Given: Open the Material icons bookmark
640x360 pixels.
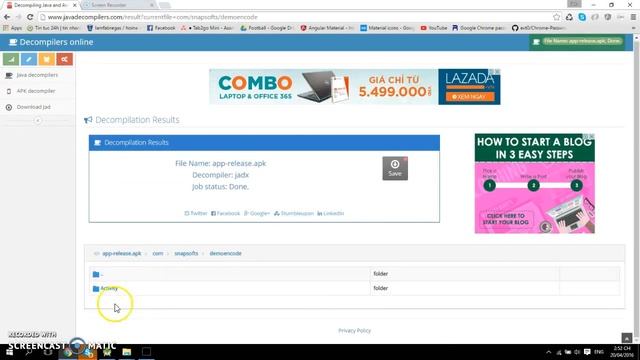Looking at the screenshot, I should [387, 28].
